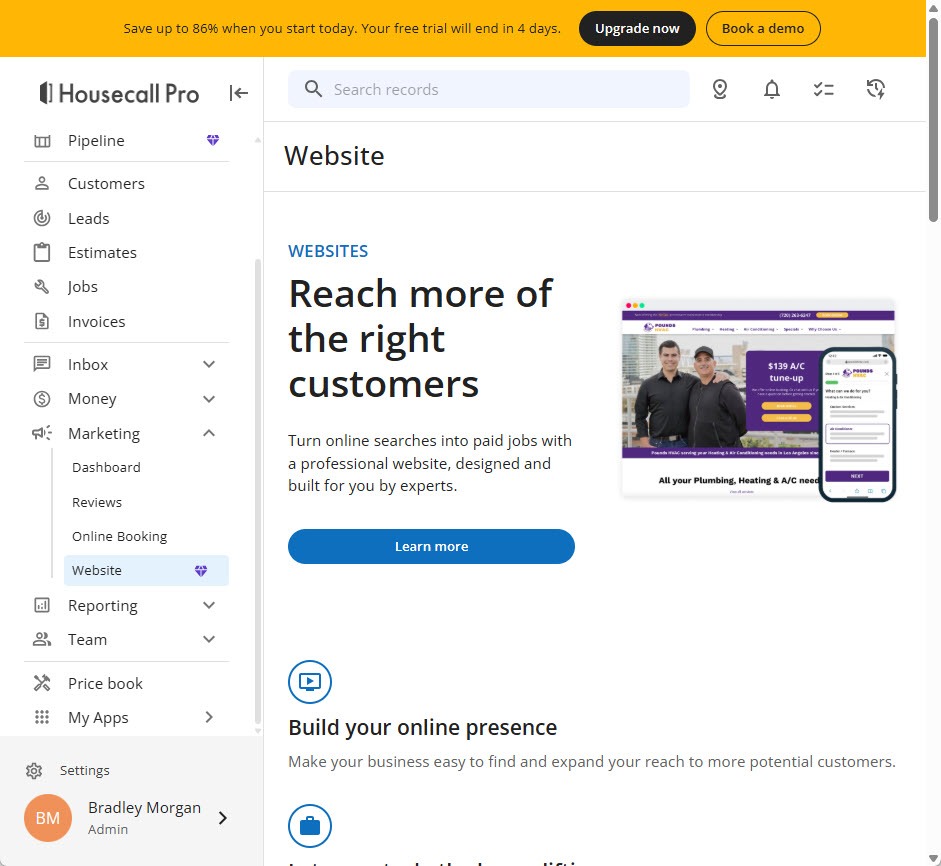The width and height of the screenshot is (941, 866).
Task: Open Settings label in the sidebar
Action: pos(85,771)
